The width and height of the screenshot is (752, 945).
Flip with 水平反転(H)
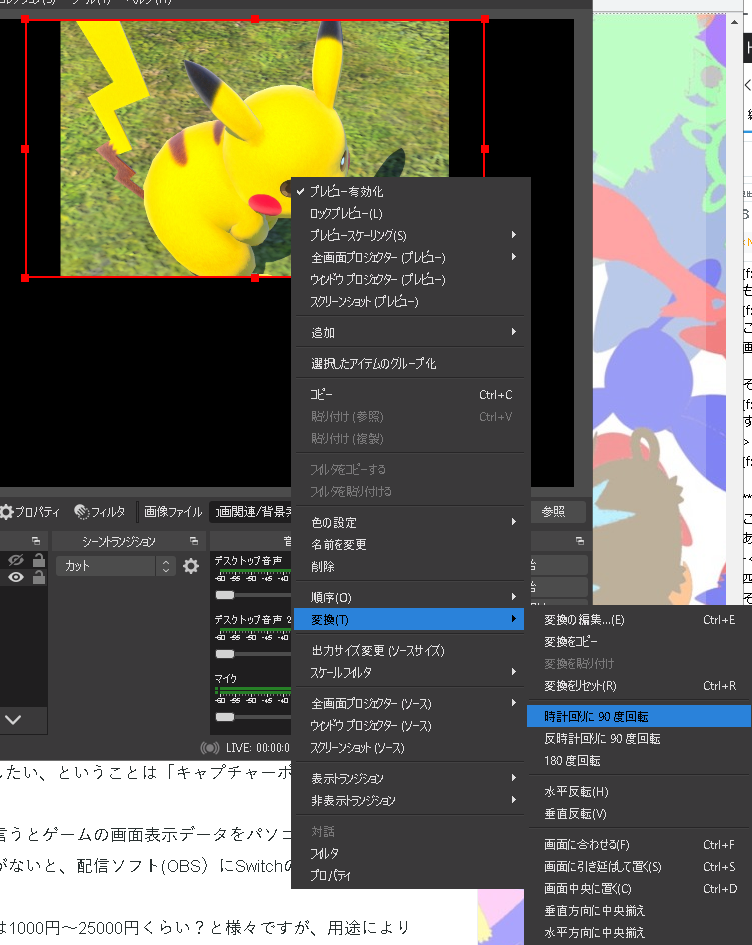[639, 791]
